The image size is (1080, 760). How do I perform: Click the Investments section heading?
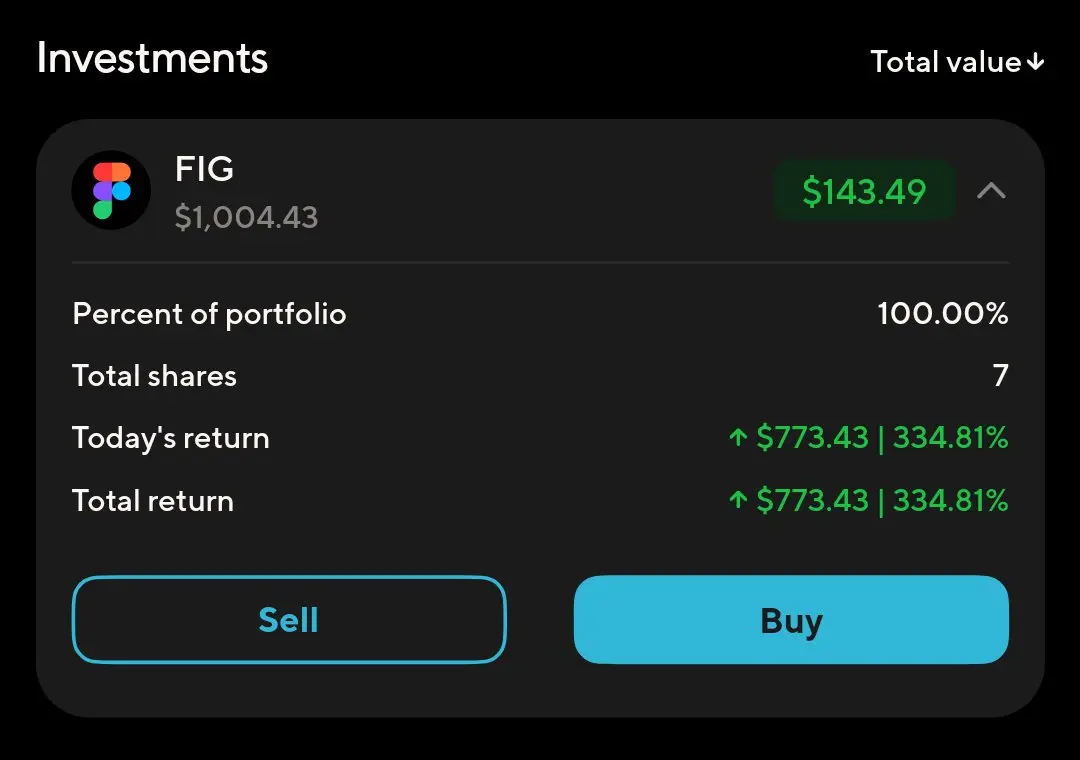[152, 58]
